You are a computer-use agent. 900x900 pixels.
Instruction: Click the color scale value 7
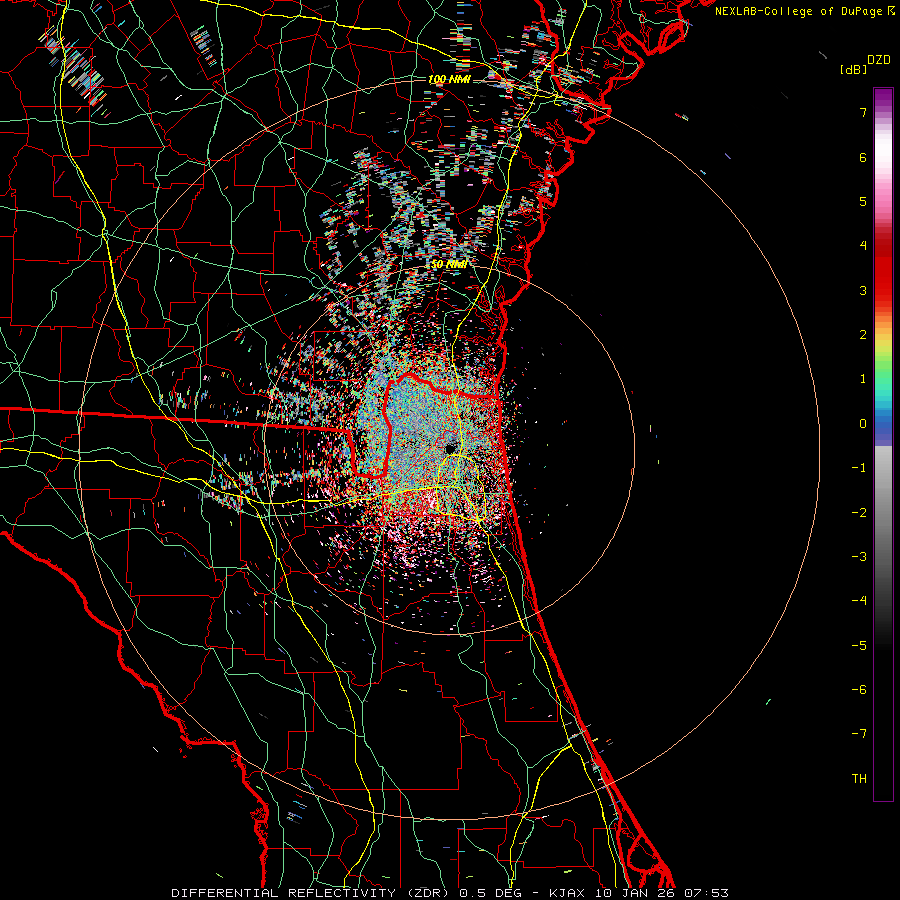coord(863,112)
